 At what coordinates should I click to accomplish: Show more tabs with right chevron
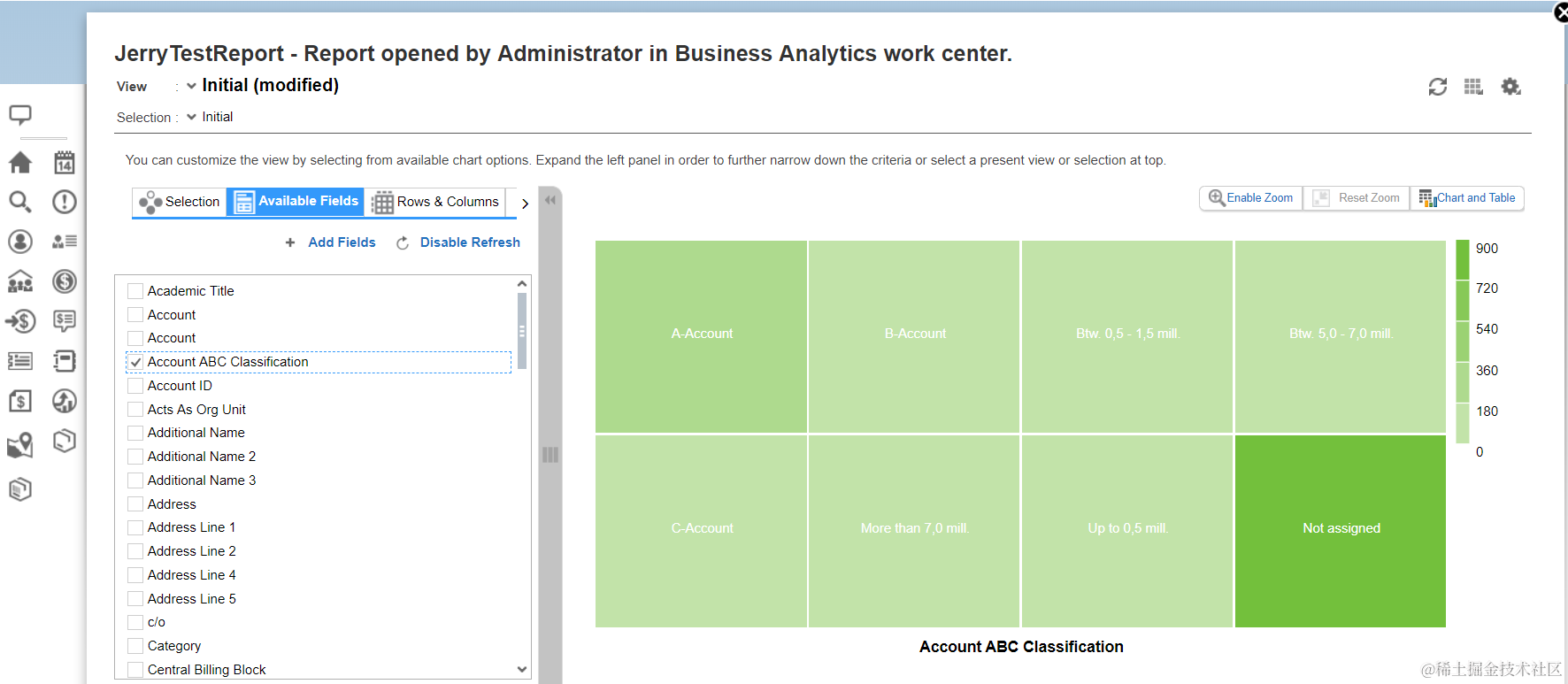pyautogui.click(x=525, y=204)
